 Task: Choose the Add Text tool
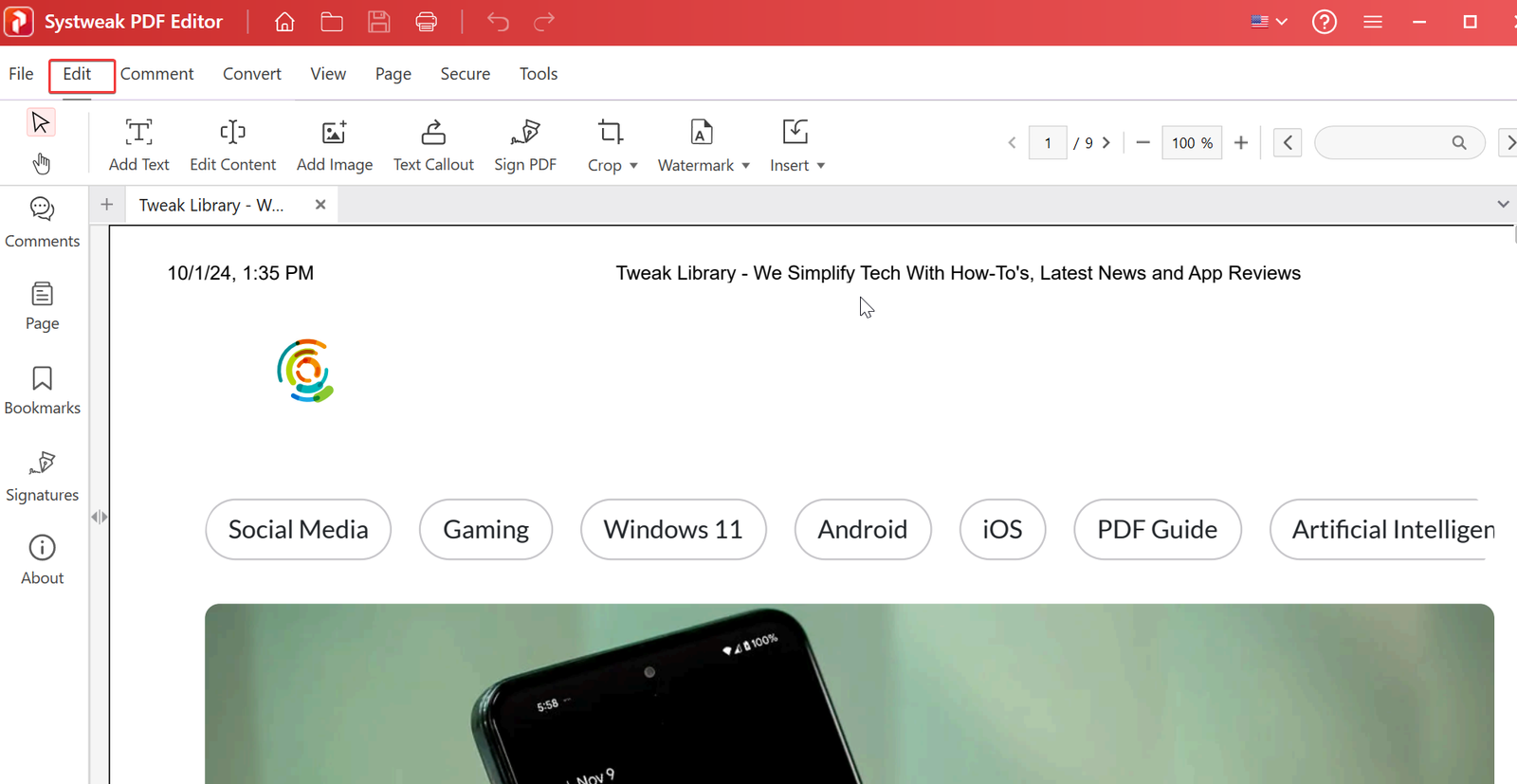point(138,145)
